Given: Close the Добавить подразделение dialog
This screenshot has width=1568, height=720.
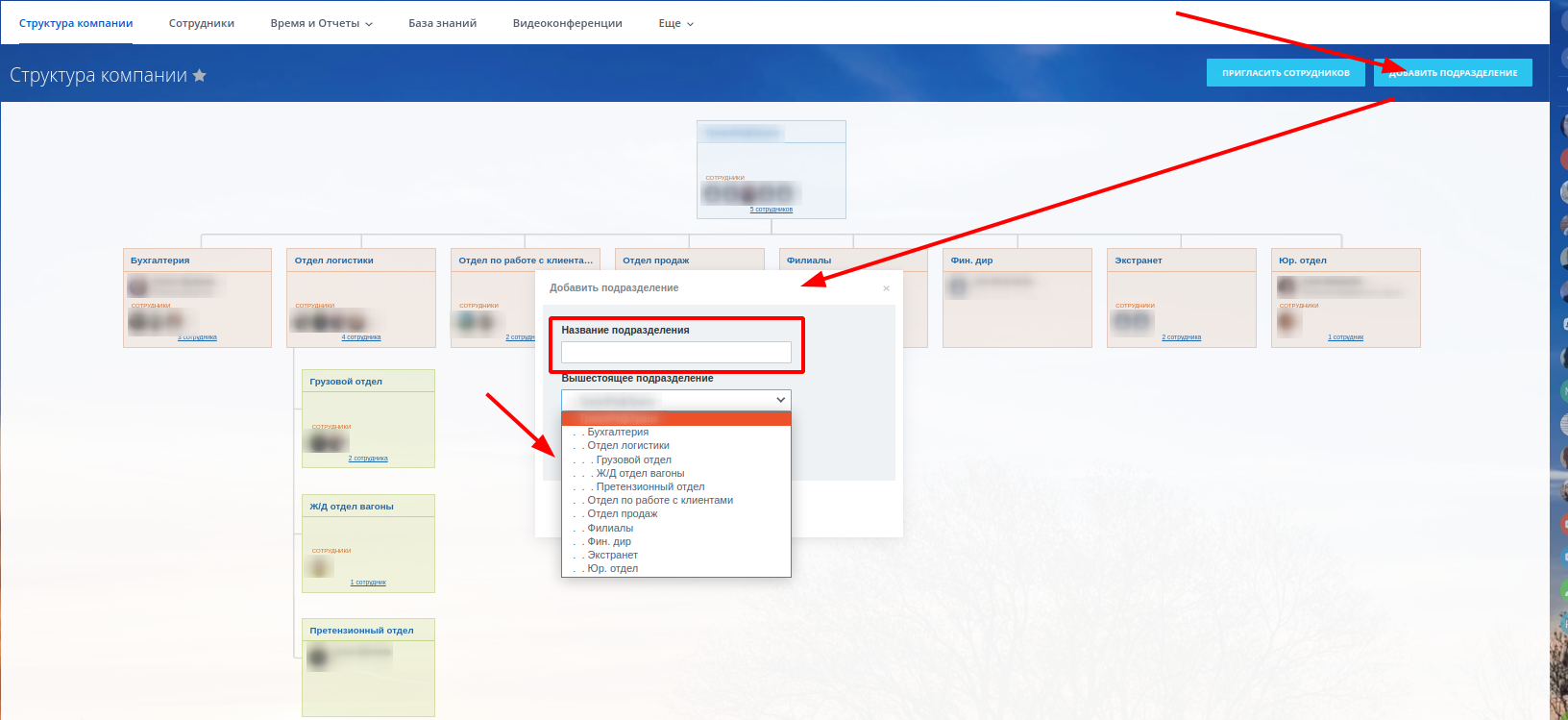Looking at the screenshot, I should pos(886,288).
